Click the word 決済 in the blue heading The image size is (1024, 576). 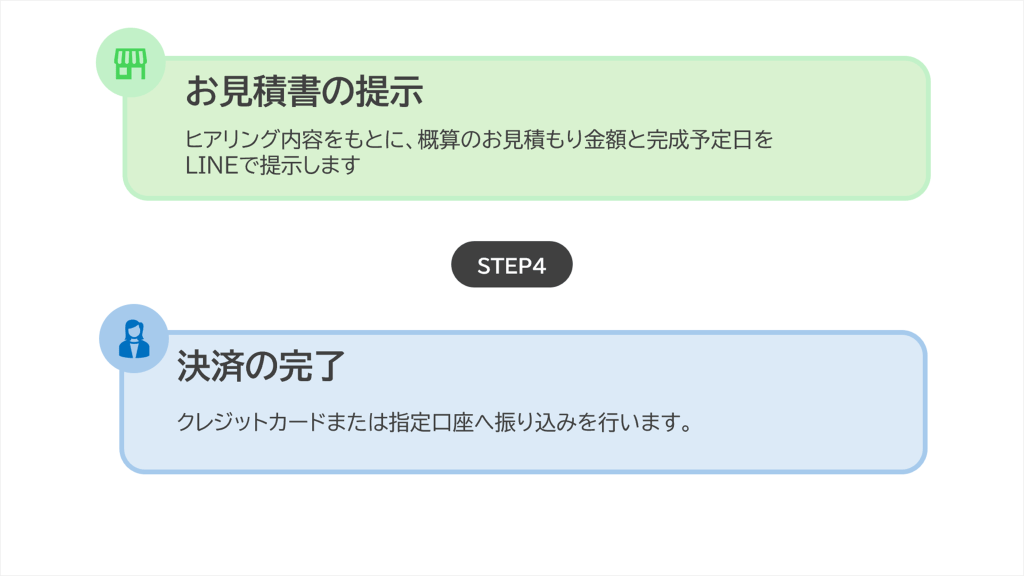[x=210, y=366]
